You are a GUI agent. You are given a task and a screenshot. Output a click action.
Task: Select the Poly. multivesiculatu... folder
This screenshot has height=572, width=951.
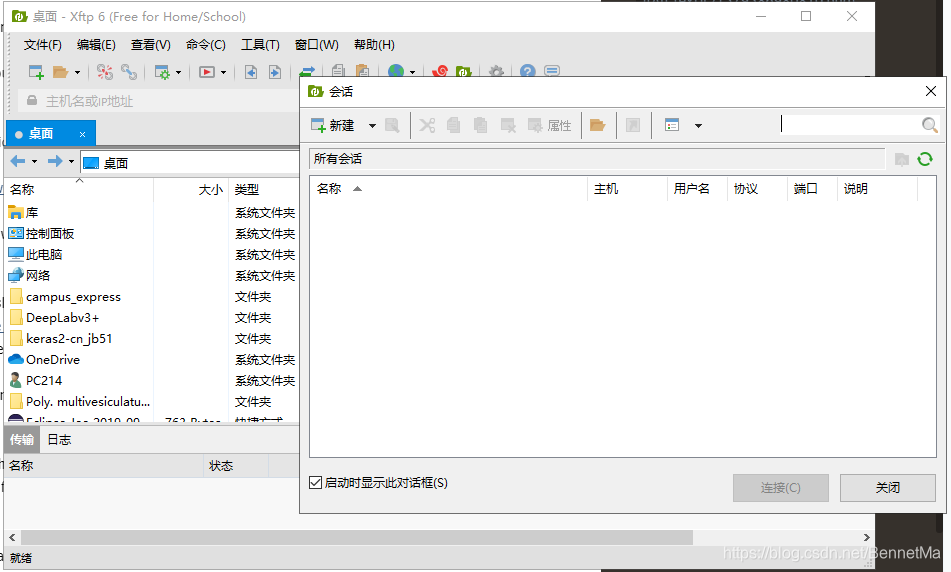pos(79,402)
